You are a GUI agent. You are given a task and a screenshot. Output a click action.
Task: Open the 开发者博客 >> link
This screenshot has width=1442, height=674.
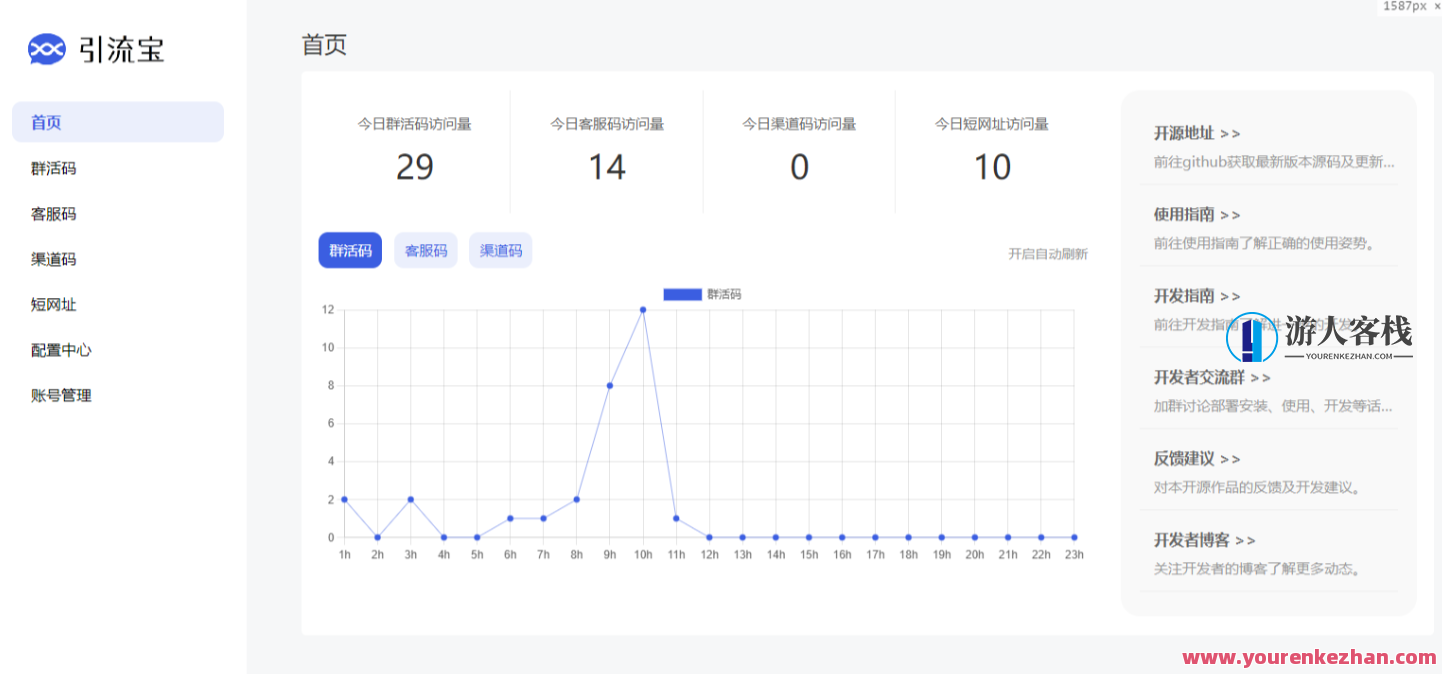[1204, 540]
